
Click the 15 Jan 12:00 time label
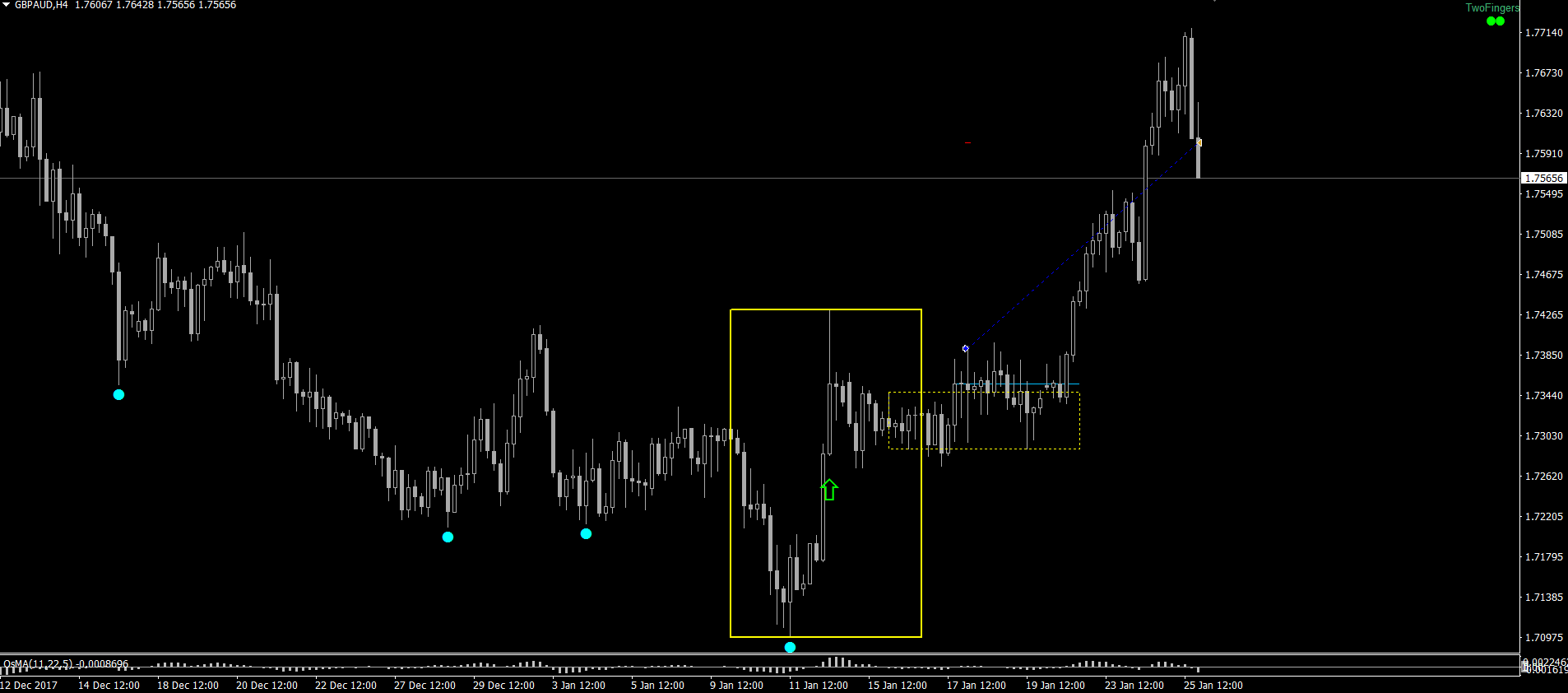tap(898, 686)
